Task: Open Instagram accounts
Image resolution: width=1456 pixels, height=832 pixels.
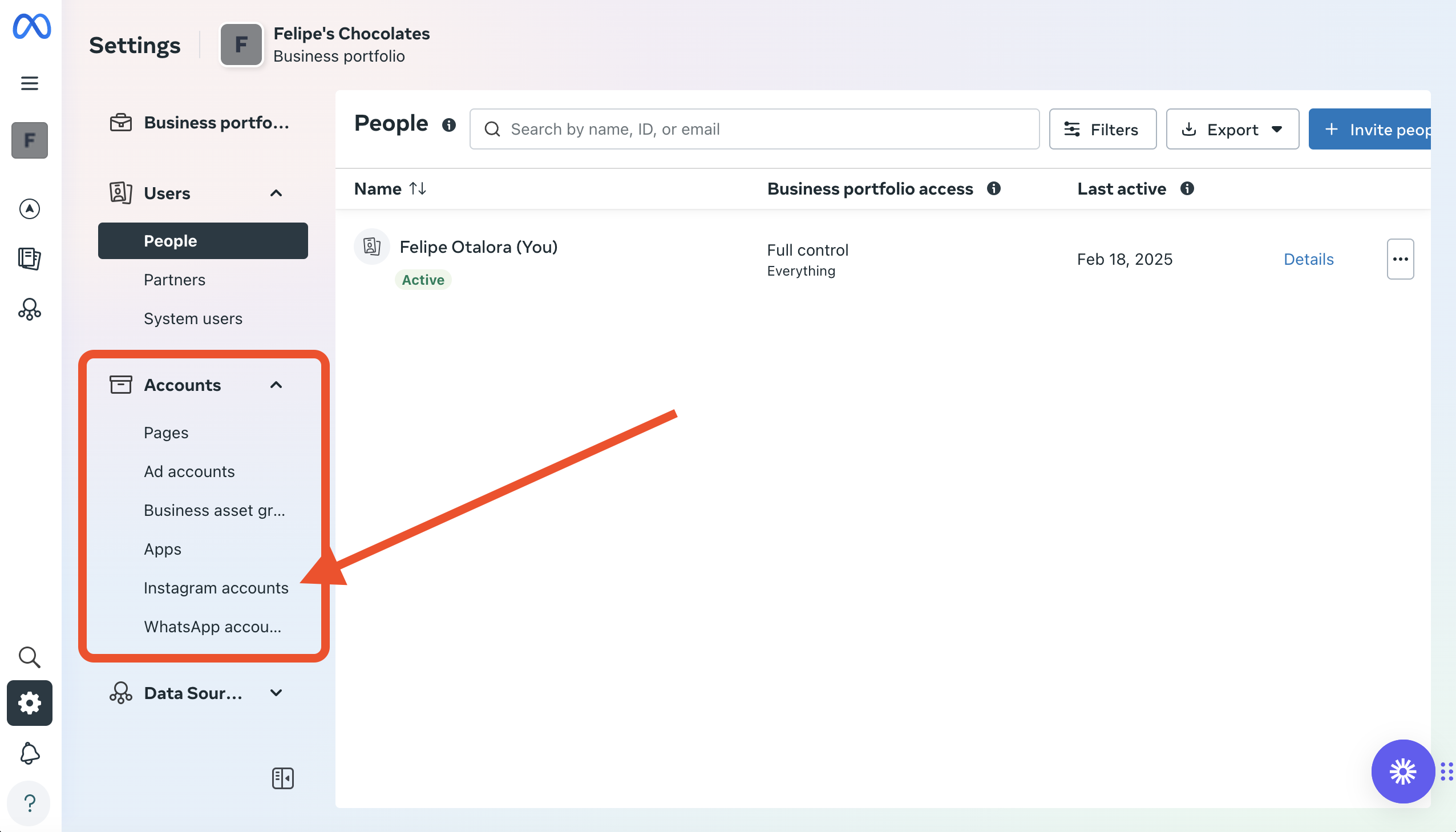Action: pos(216,588)
